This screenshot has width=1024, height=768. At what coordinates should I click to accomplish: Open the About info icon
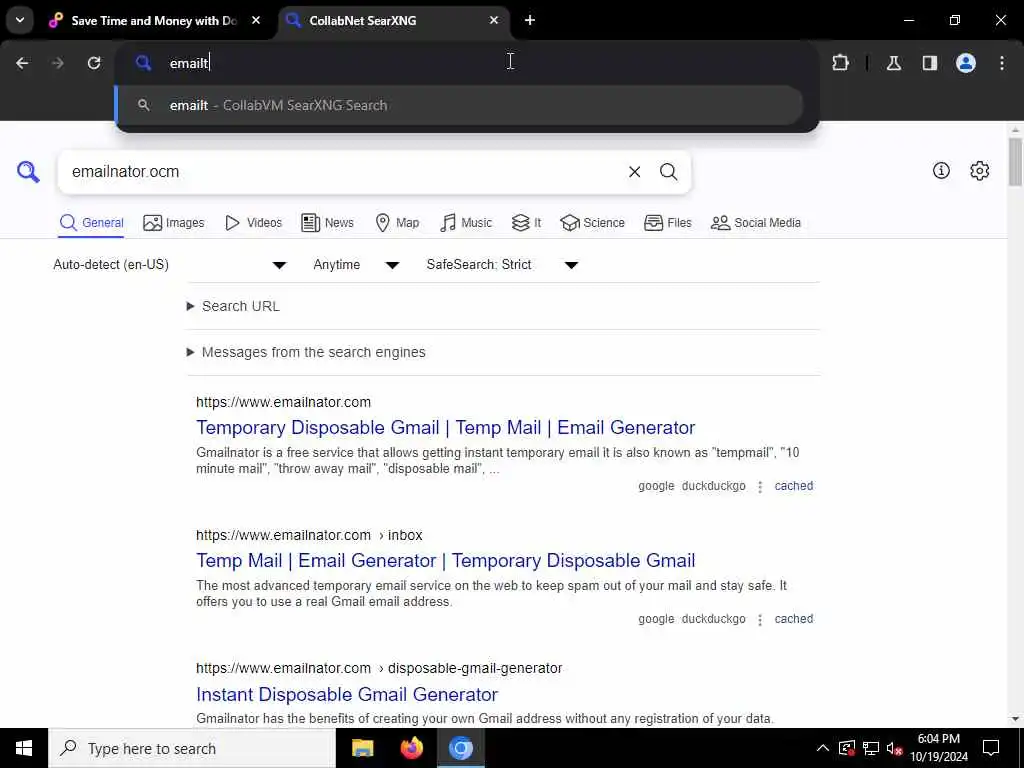click(941, 170)
